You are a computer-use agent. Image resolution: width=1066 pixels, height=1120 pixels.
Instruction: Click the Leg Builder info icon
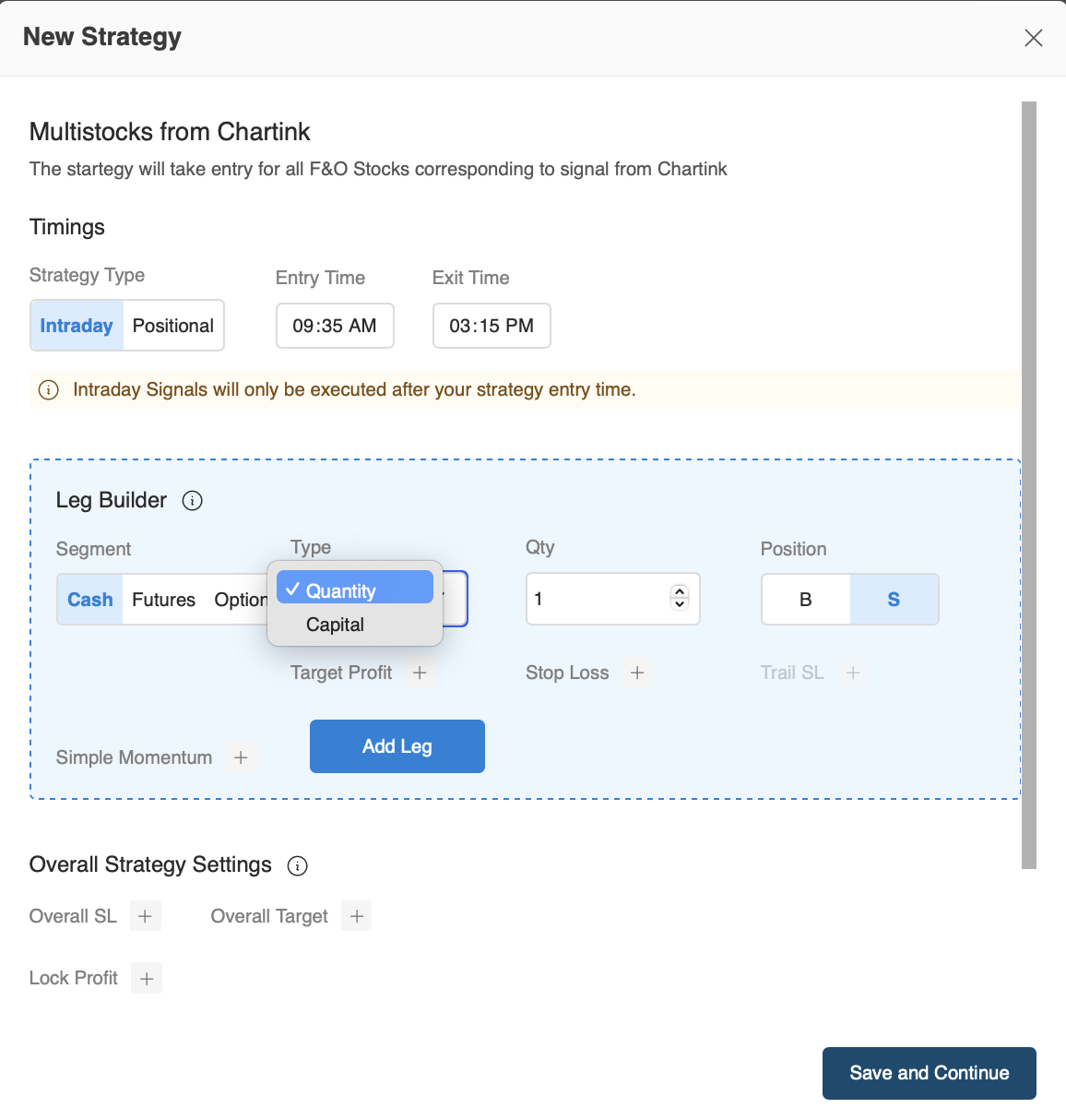coord(192,501)
